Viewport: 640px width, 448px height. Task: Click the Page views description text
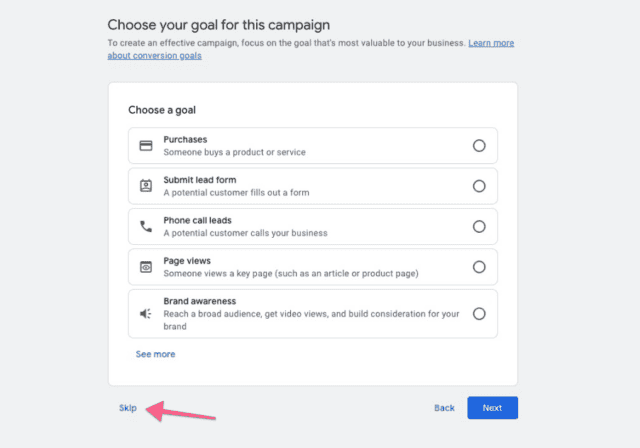pos(291,273)
